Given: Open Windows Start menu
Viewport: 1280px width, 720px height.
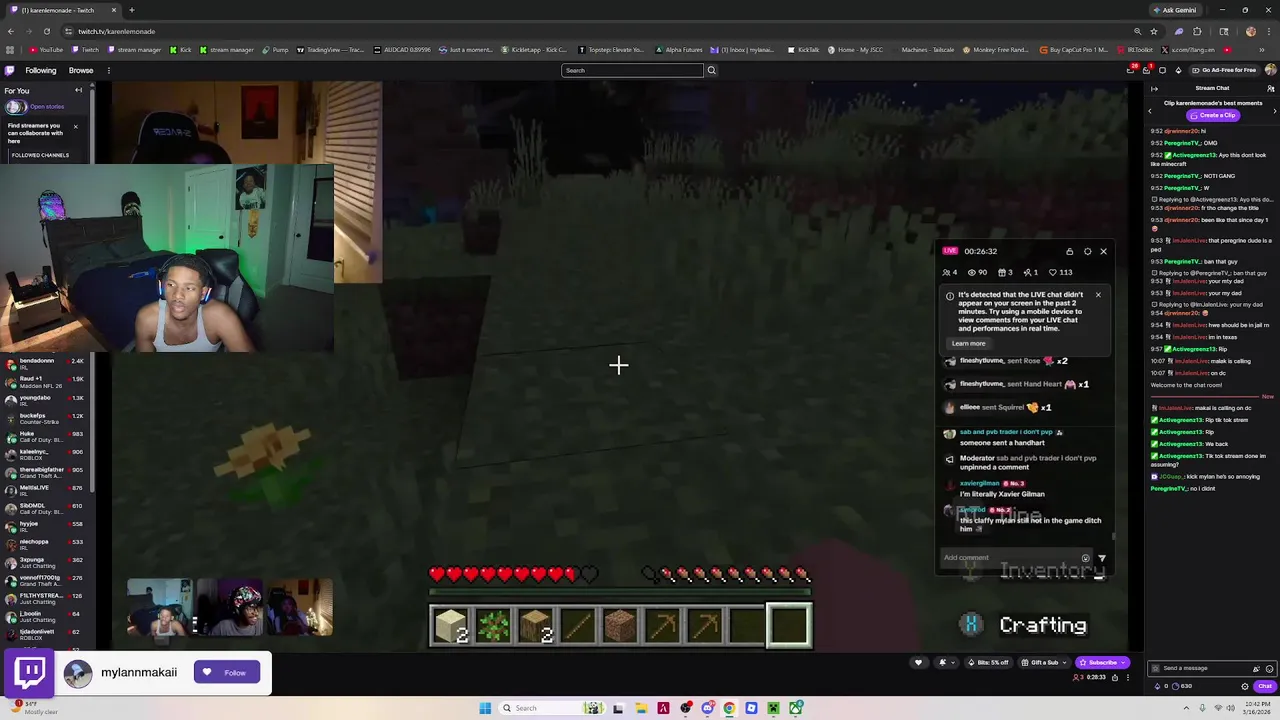Looking at the screenshot, I should [485, 708].
